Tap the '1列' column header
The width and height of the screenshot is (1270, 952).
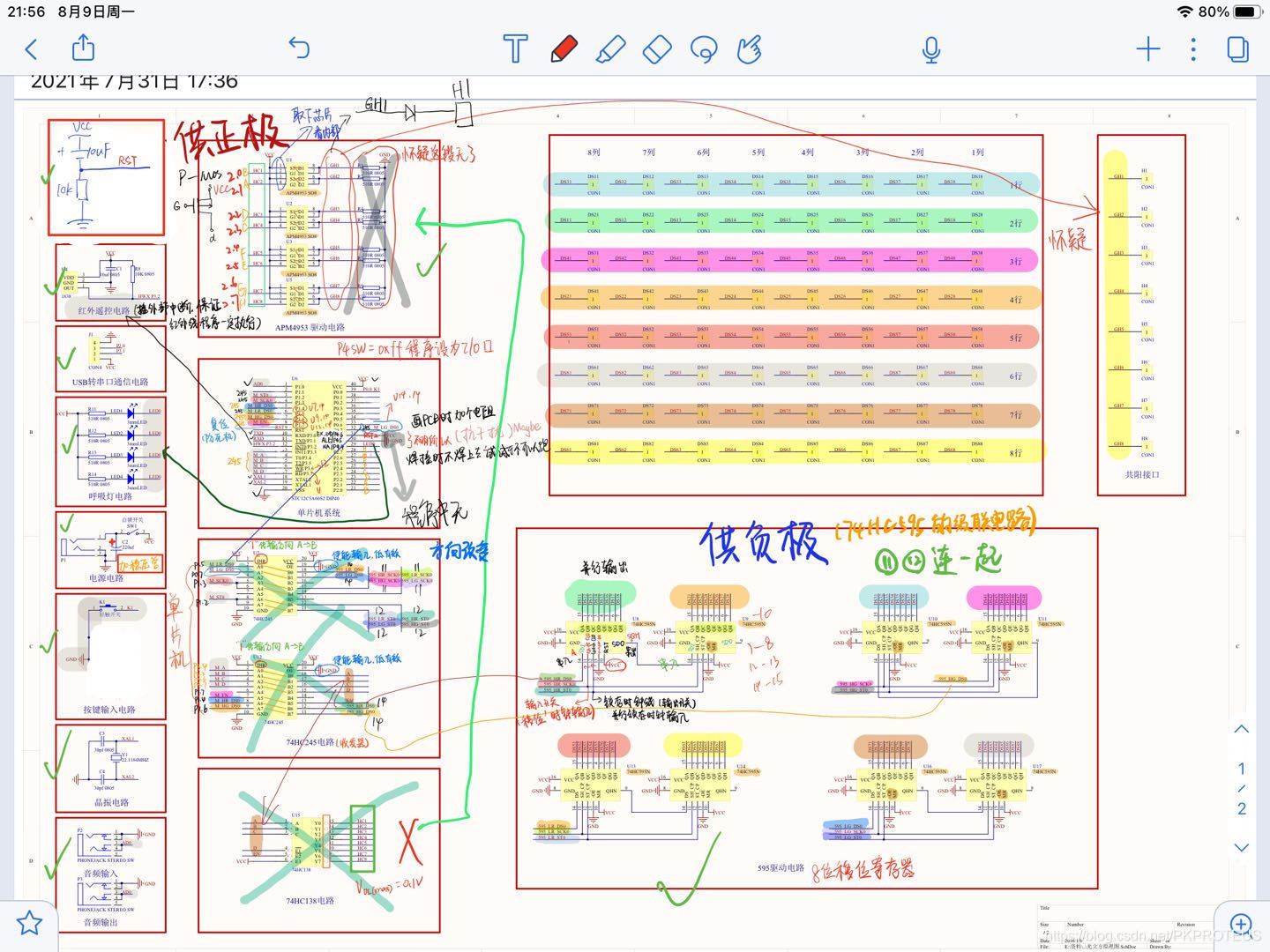pos(977,152)
